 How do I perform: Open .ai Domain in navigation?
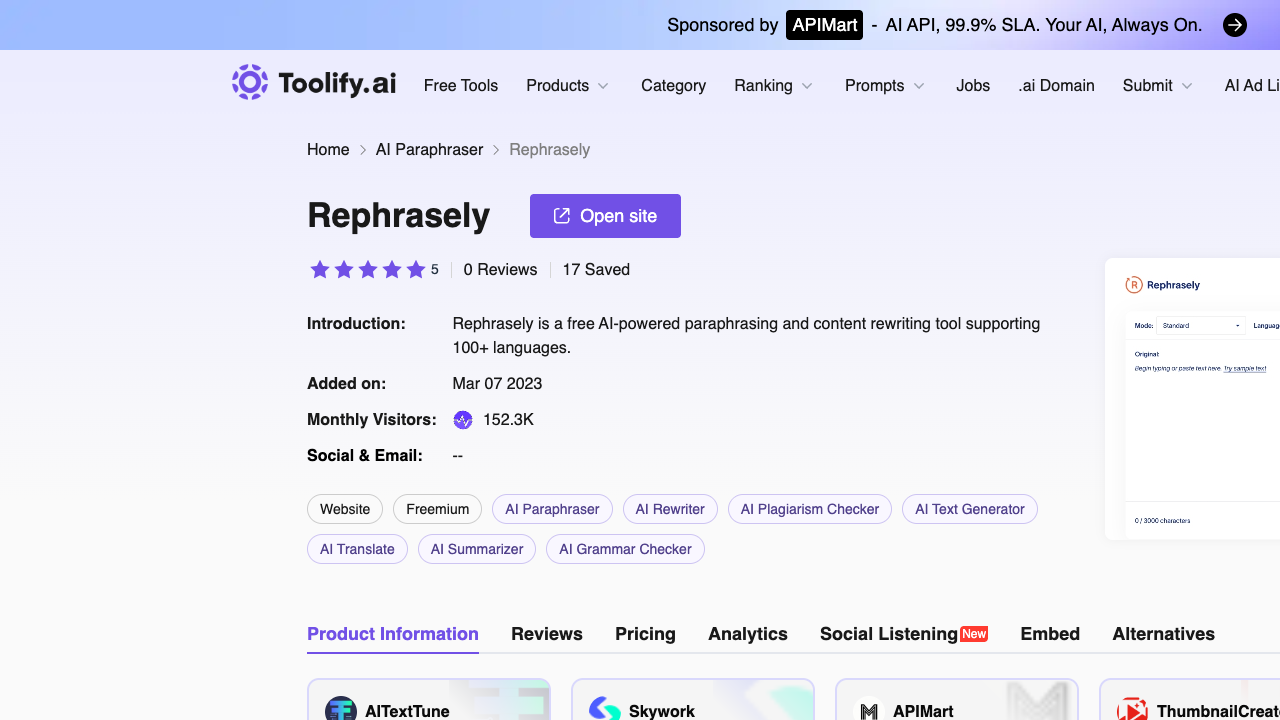point(1056,86)
